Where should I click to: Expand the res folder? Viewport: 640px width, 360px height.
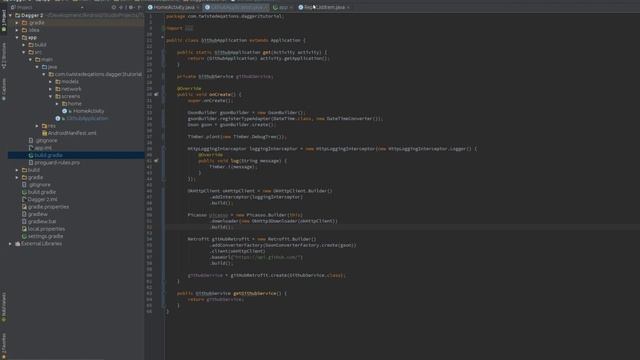tap(37, 126)
